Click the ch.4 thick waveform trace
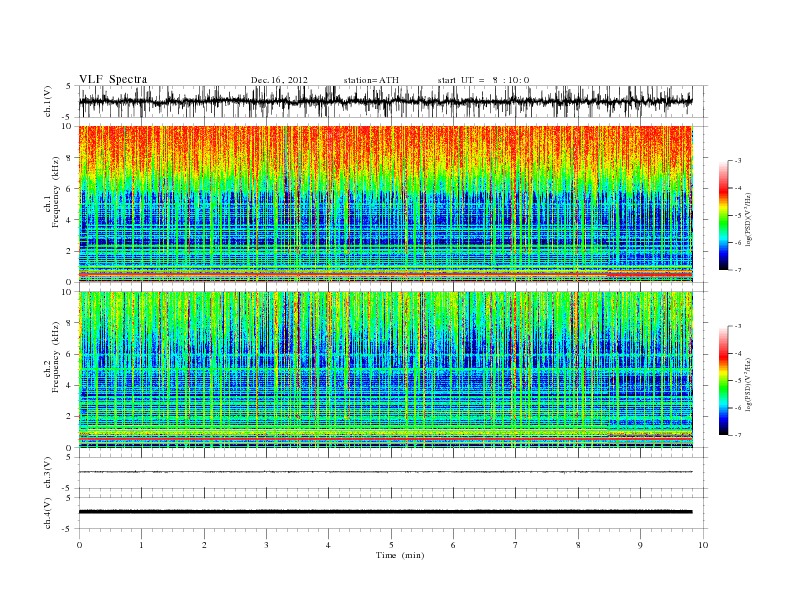792x612 pixels. pyautogui.click(x=385, y=512)
